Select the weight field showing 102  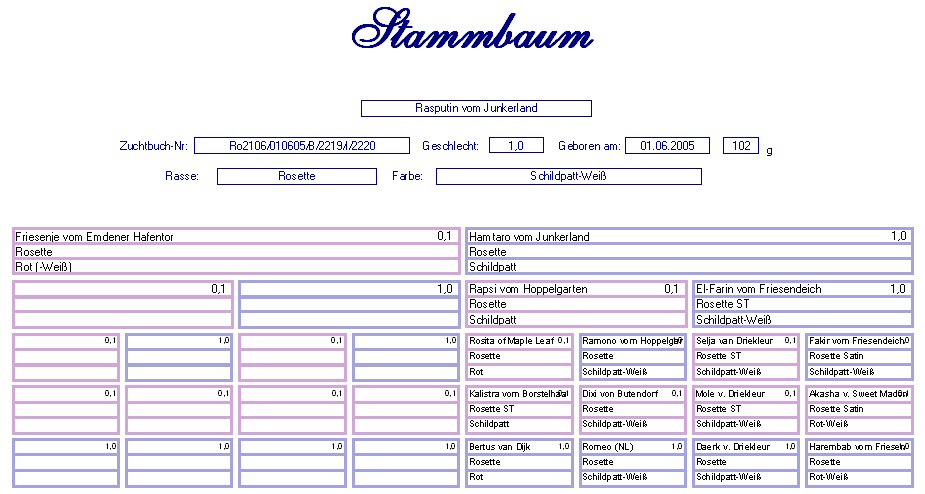[x=741, y=146]
